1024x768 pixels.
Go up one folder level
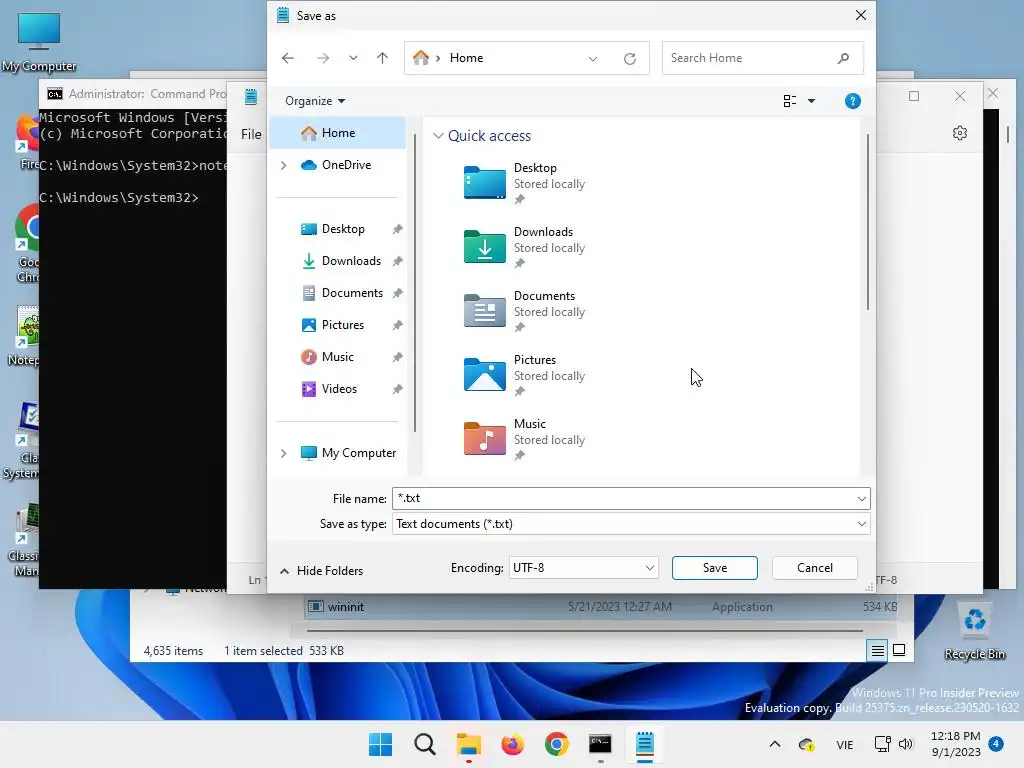(383, 58)
